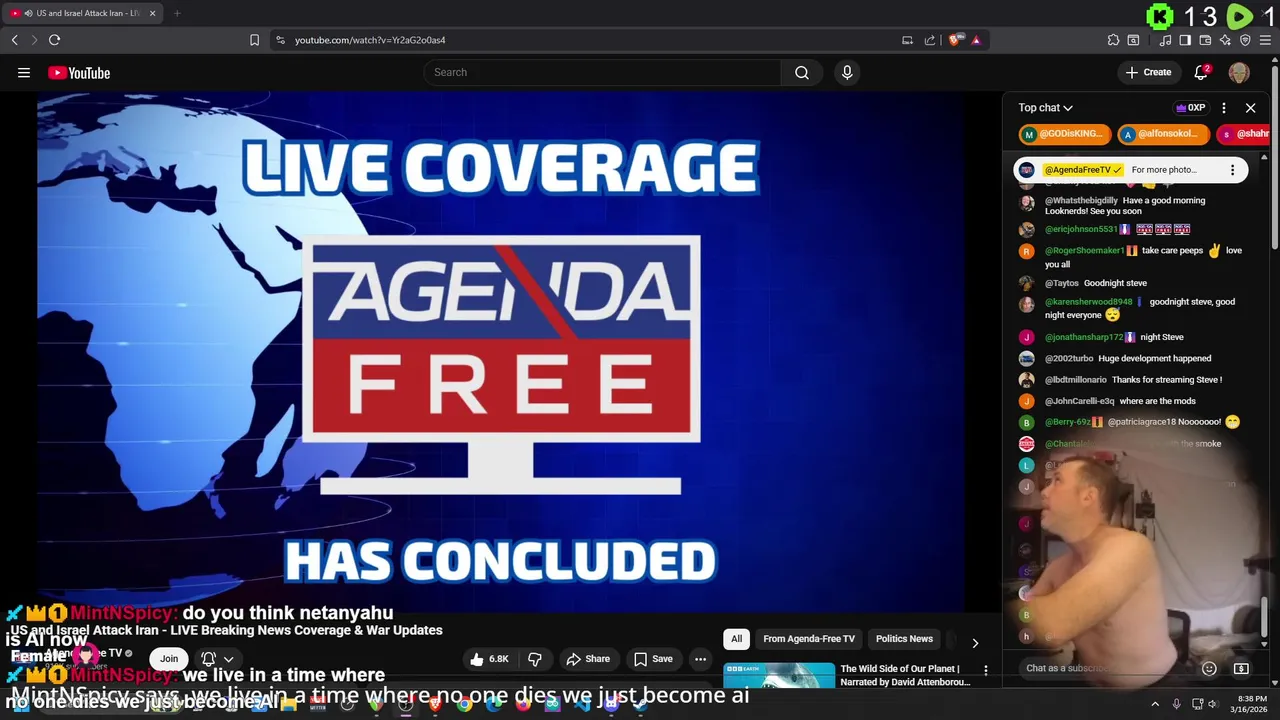Viewport: 1280px width, 720px height.
Task: Create a new upload or post
Action: point(1148,72)
